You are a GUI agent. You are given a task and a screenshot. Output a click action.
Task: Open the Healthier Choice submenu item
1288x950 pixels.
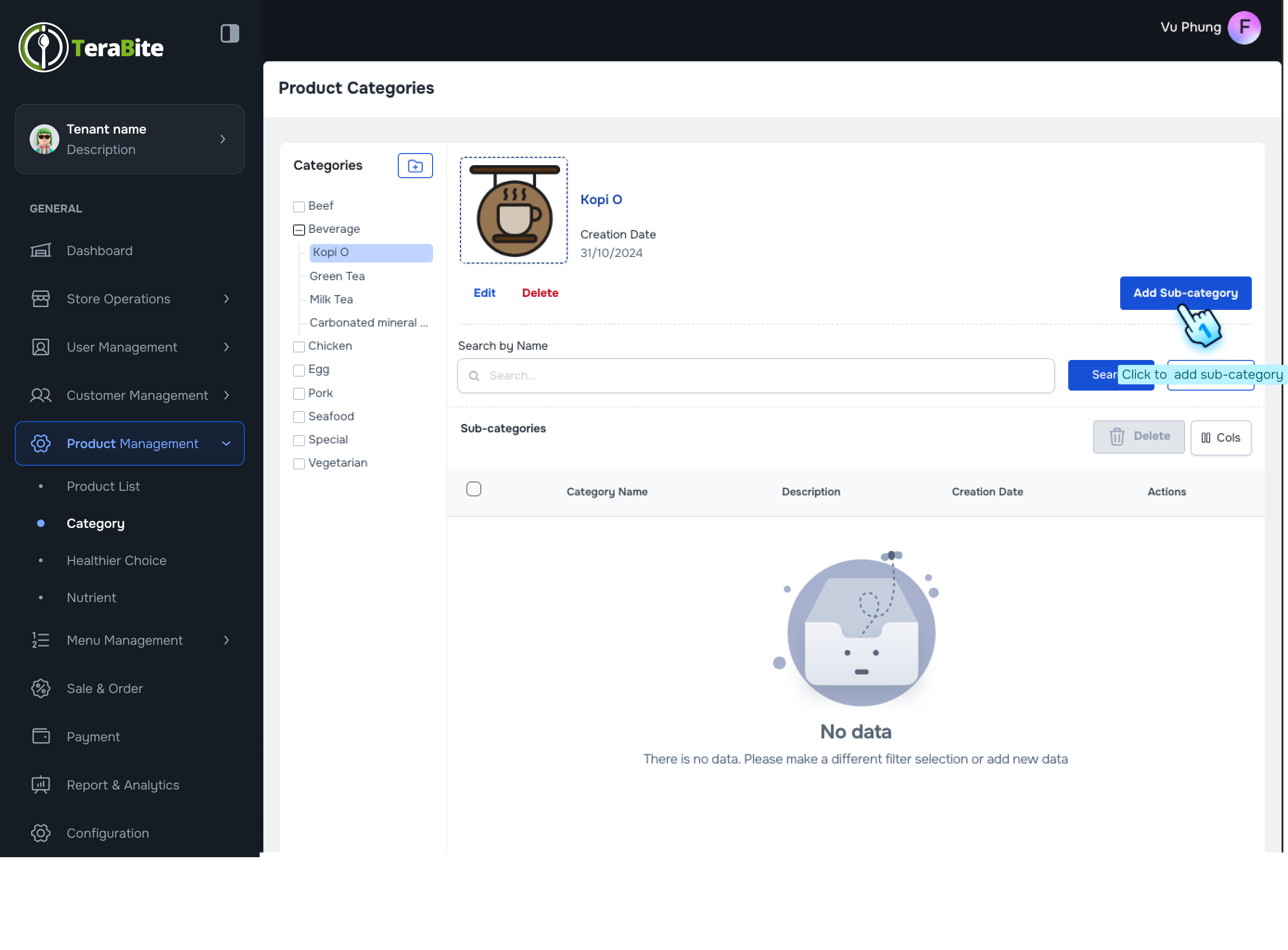(x=117, y=561)
